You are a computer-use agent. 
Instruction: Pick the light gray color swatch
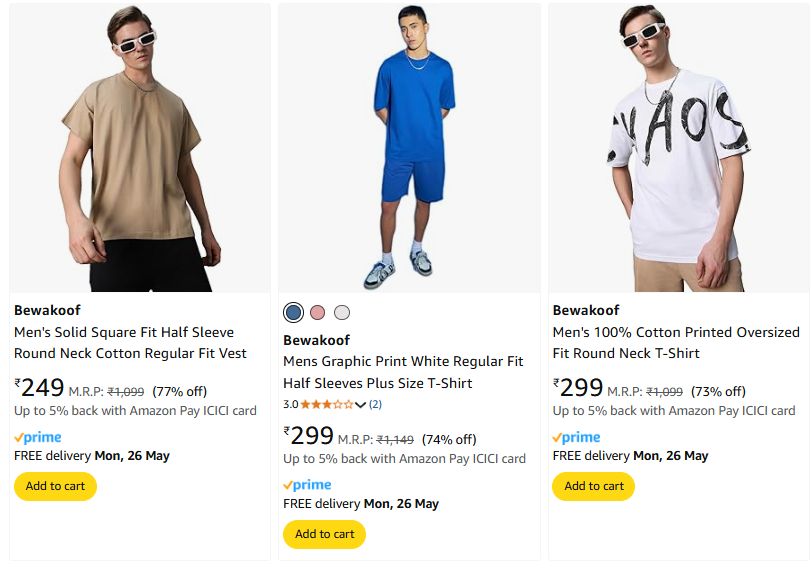(x=342, y=312)
